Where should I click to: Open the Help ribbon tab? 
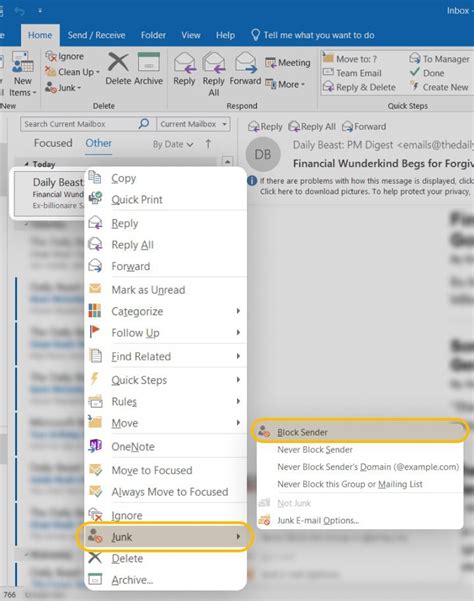(x=225, y=35)
